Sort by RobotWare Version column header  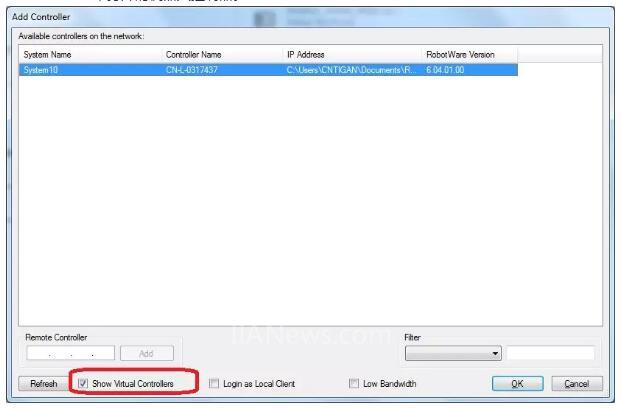470,55
